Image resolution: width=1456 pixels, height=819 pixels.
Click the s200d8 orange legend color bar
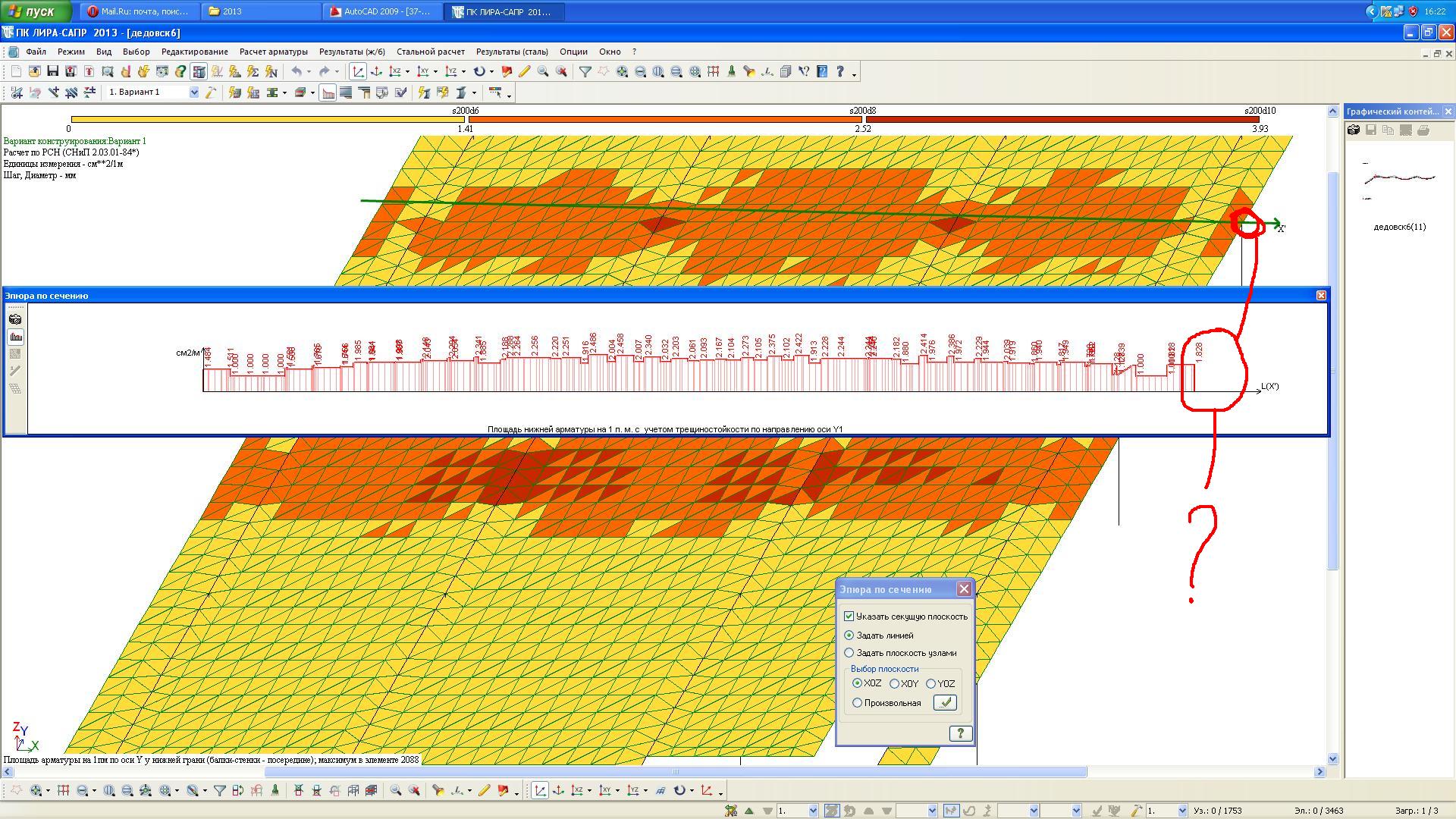pyautogui.click(x=665, y=119)
